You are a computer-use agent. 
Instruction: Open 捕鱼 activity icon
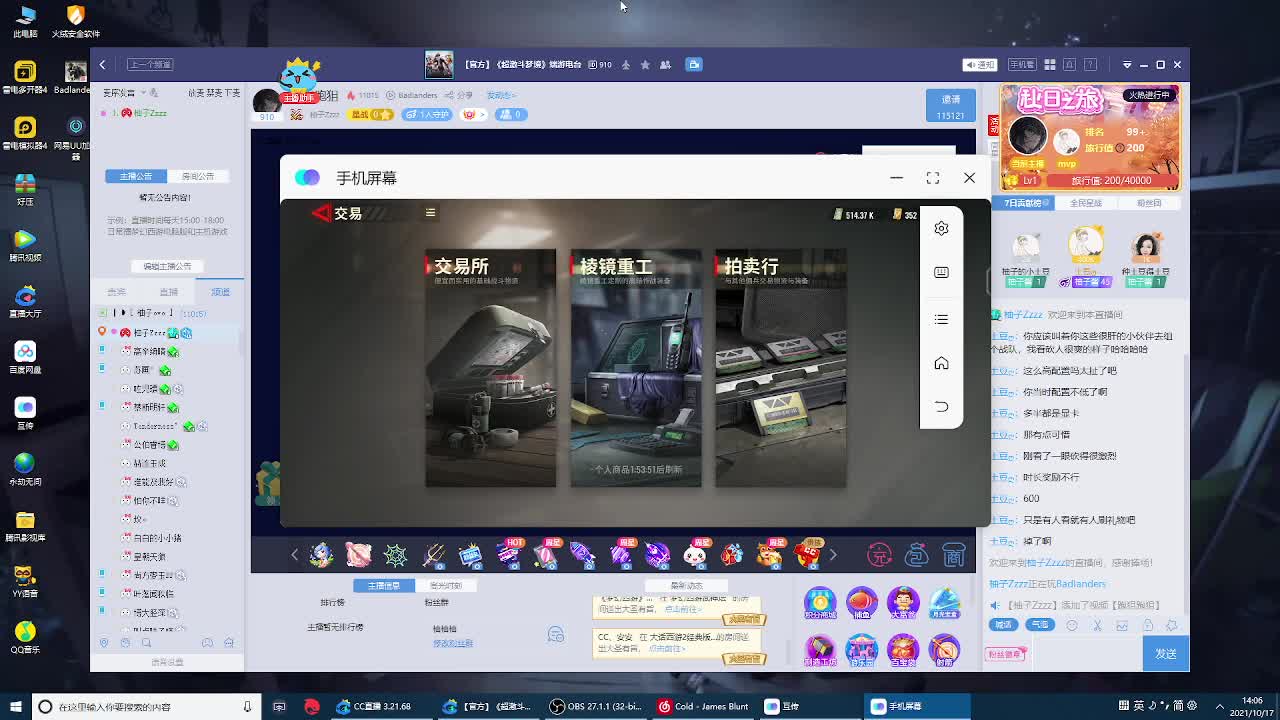[x=861, y=604]
